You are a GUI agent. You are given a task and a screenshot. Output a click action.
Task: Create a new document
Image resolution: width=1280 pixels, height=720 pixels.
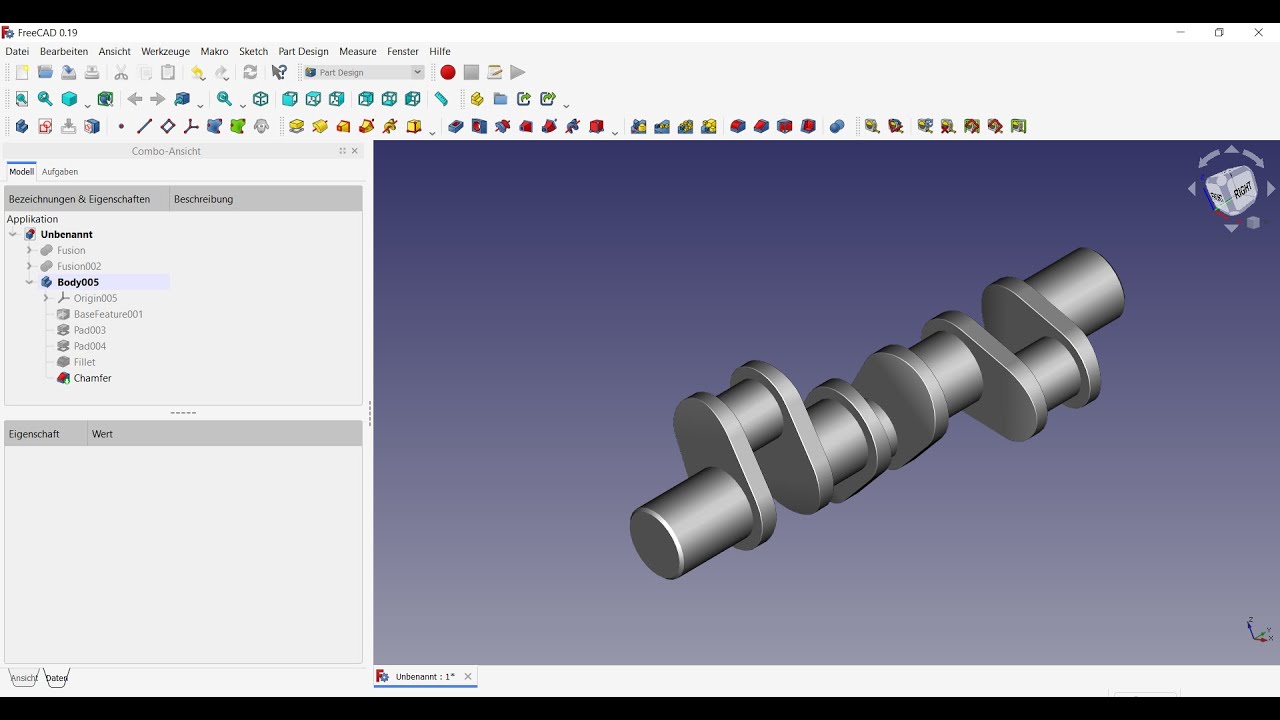click(x=22, y=72)
